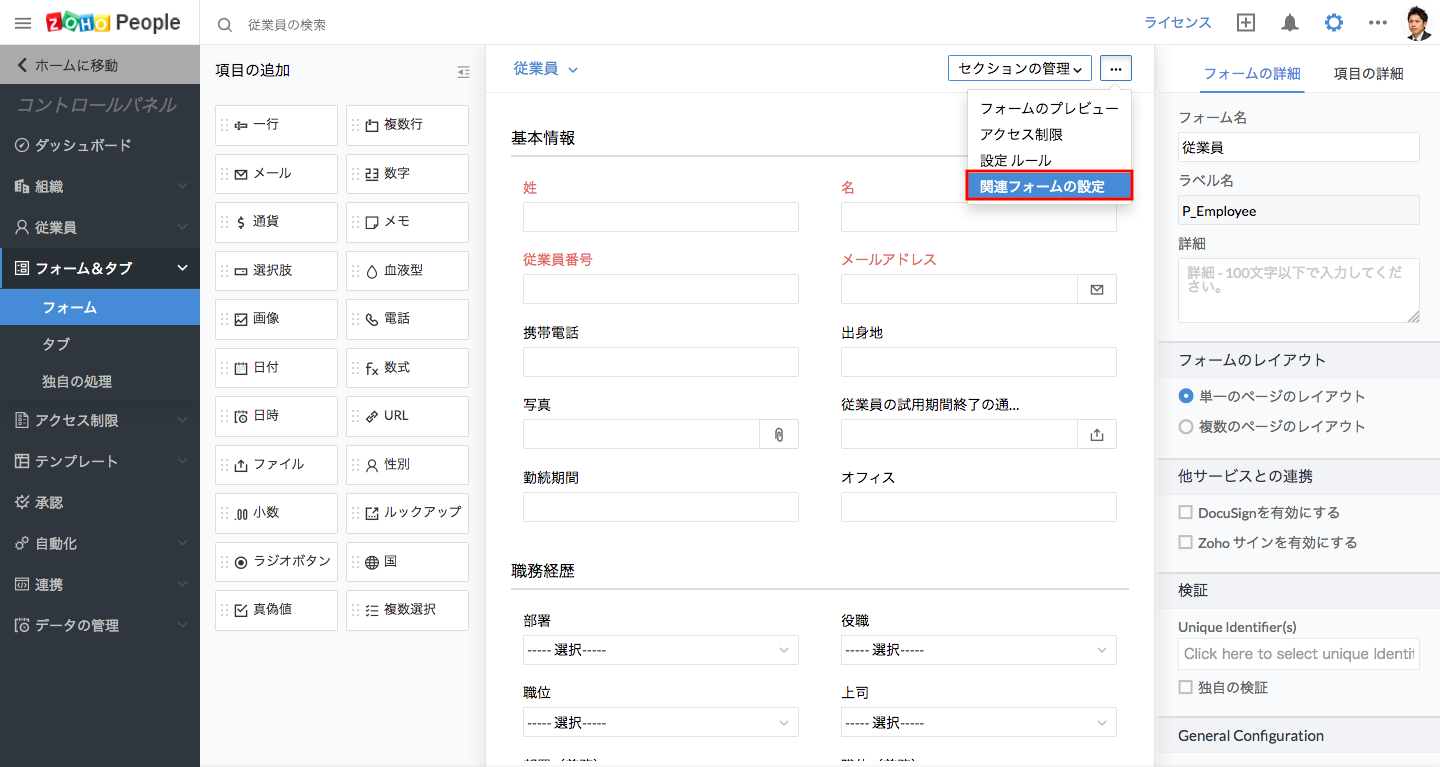Click the upload icon beside 従業員の試用期間終了 field
Screen dimensions: 1440x767
point(1097,434)
